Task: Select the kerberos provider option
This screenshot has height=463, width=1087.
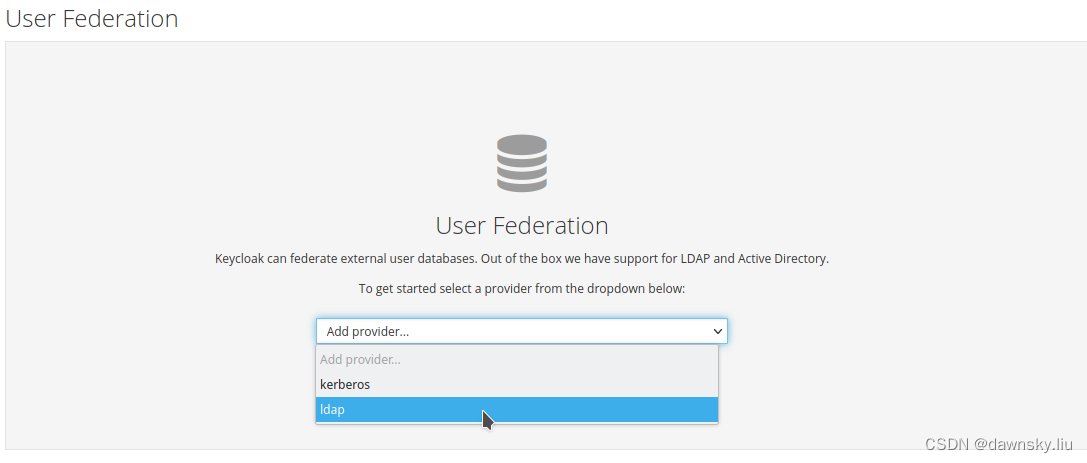Action: (x=516, y=385)
